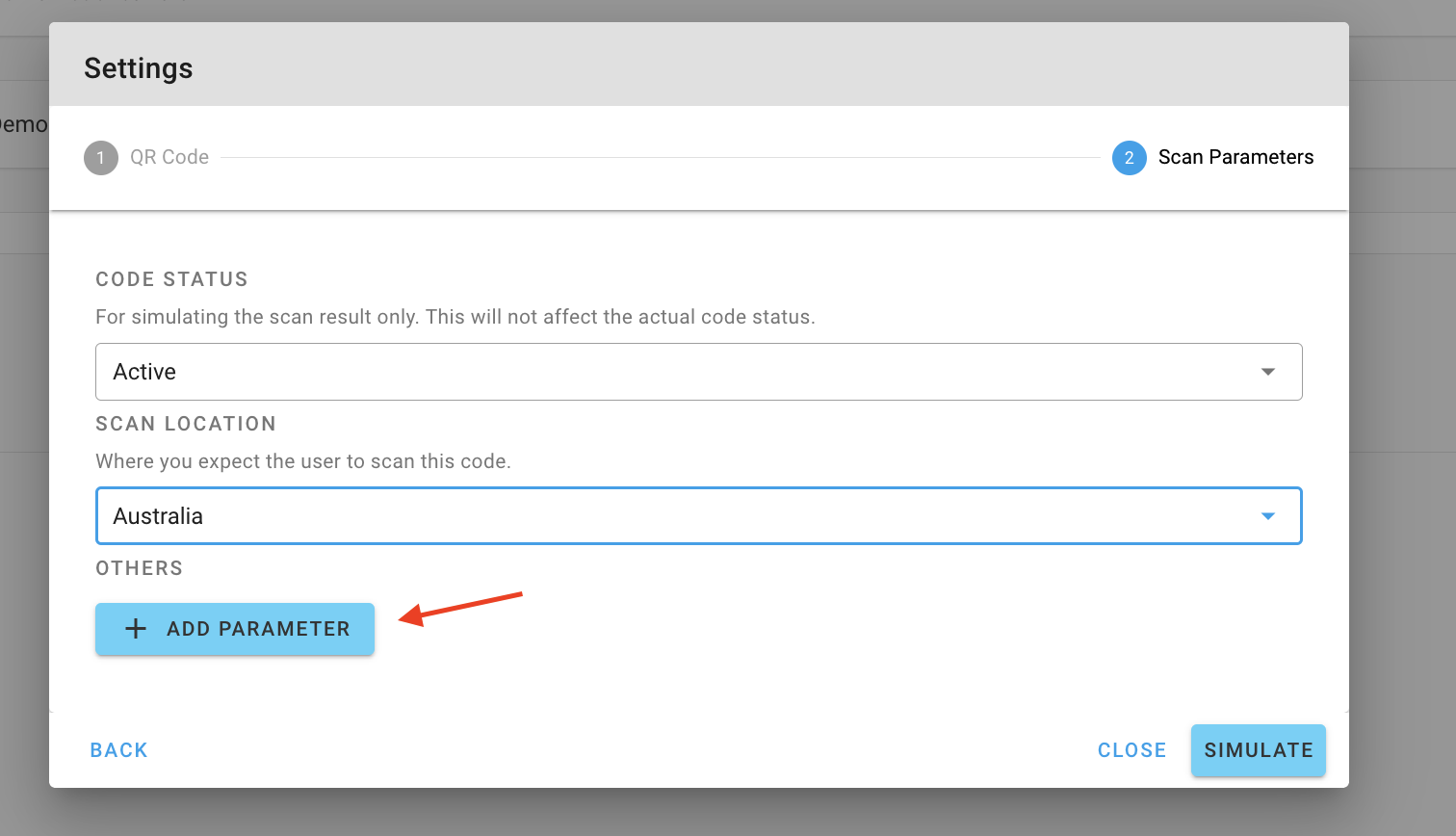Click the step 1 number circle

click(101, 158)
